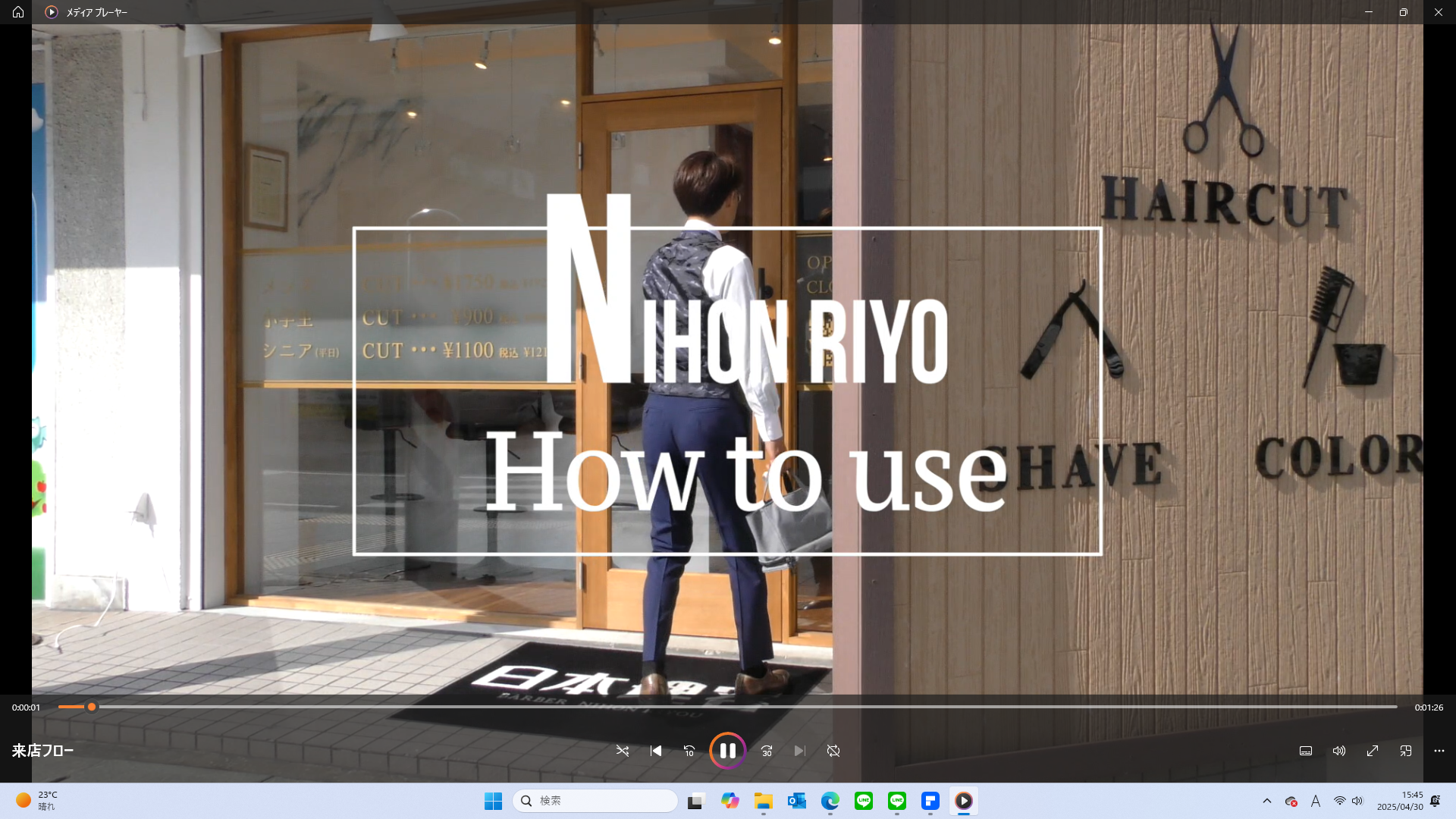Viewport: 1456px width, 819px height.
Task: Jump to the next track
Action: (800, 751)
